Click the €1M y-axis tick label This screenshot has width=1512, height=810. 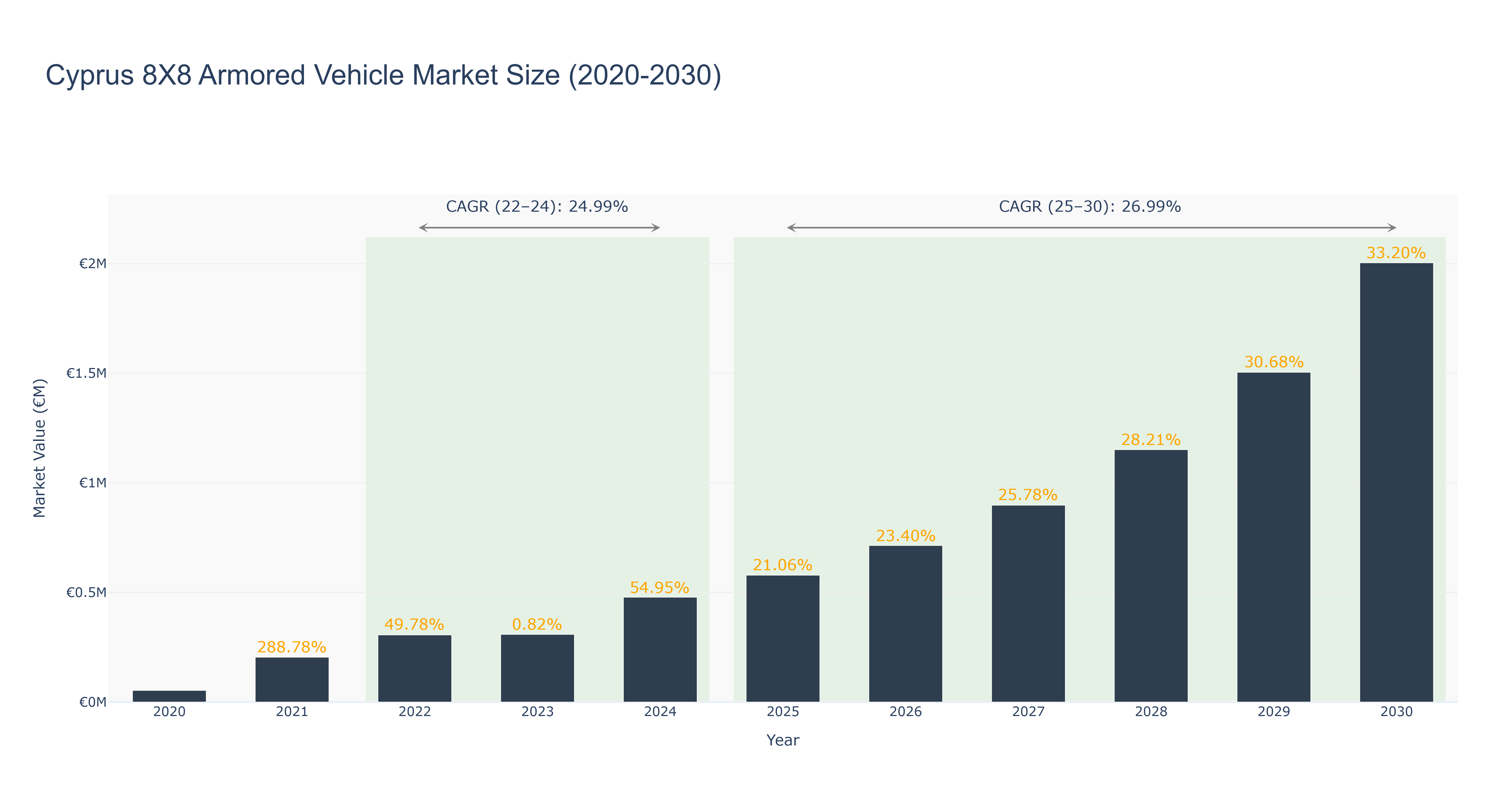(93, 483)
